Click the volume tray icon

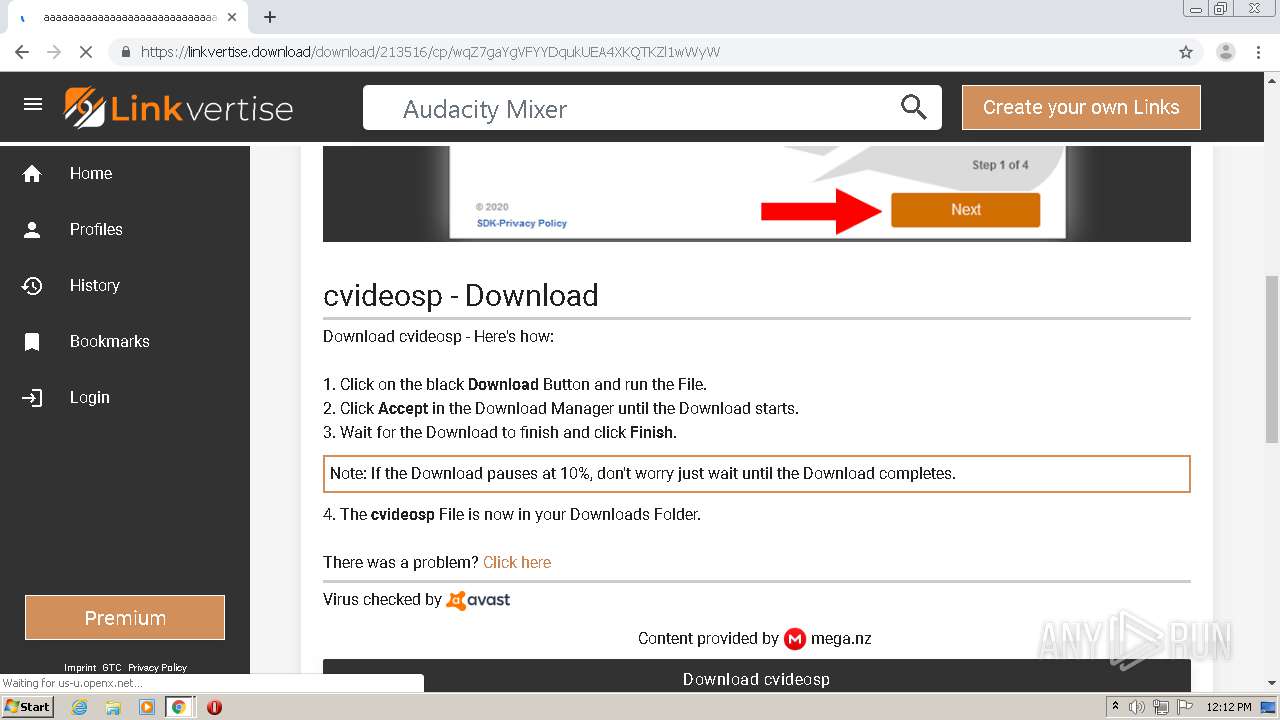click(x=1137, y=707)
